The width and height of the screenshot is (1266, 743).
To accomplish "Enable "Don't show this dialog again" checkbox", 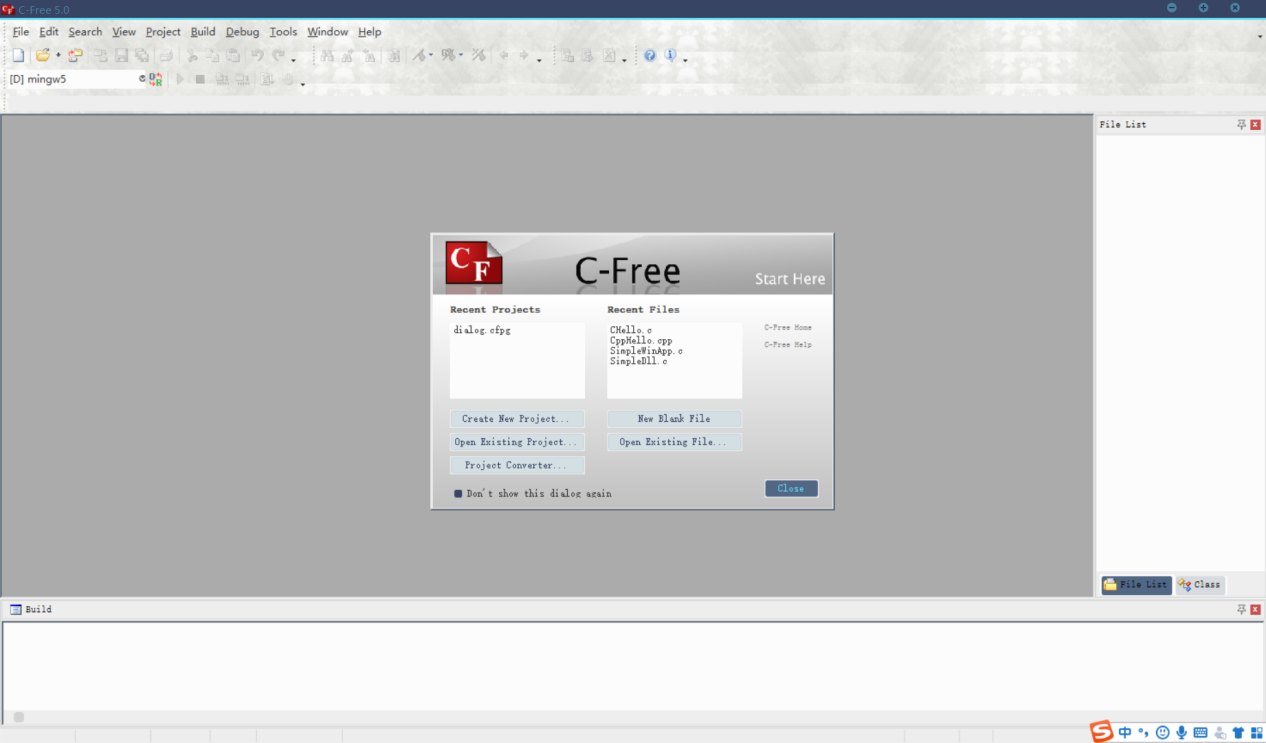I will click(x=458, y=494).
